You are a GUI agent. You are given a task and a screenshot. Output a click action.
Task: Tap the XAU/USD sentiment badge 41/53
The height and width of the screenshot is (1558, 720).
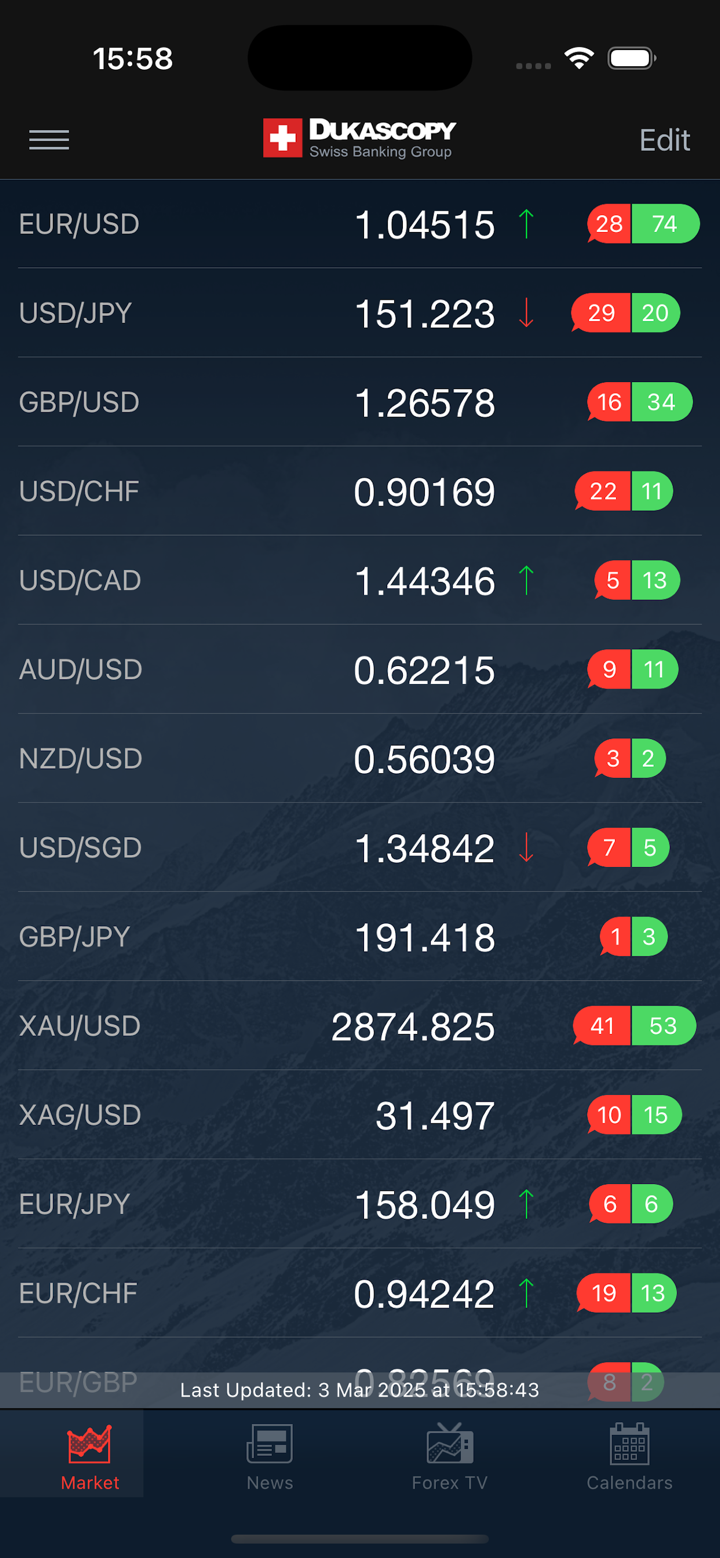pyautogui.click(x=634, y=1026)
